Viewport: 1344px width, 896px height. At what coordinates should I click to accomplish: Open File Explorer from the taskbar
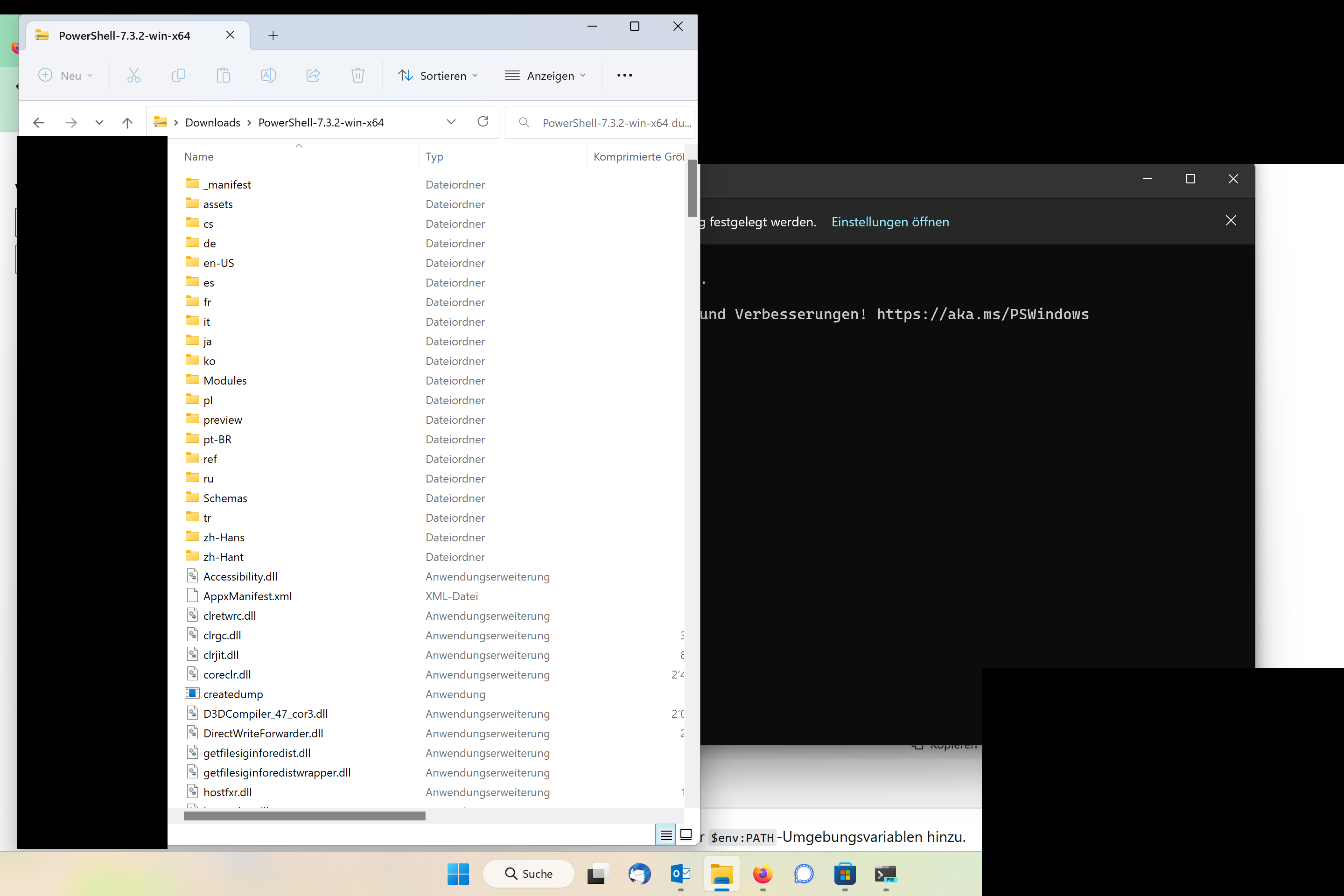(x=722, y=874)
